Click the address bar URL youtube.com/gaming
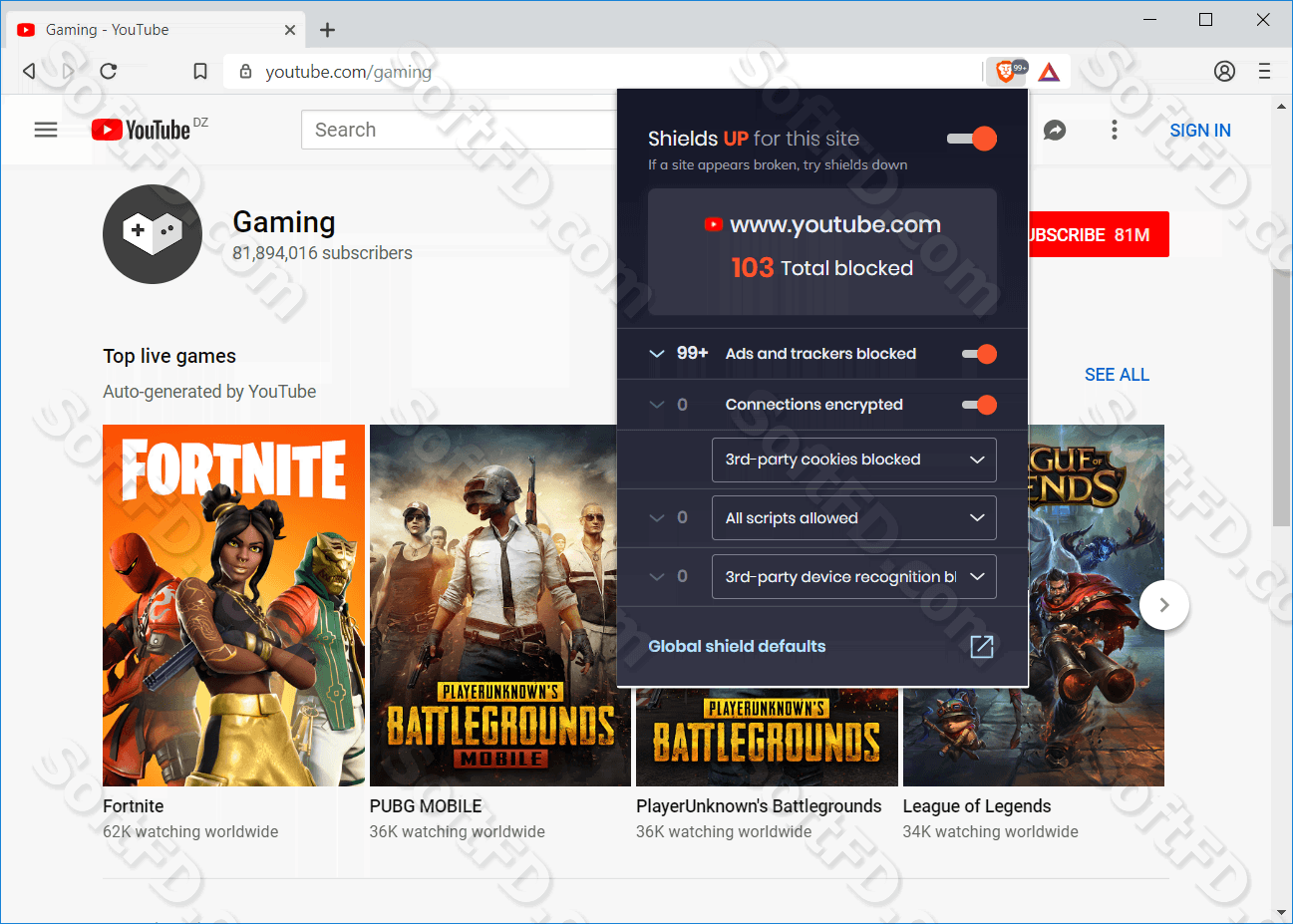1293x924 pixels. coord(348,72)
